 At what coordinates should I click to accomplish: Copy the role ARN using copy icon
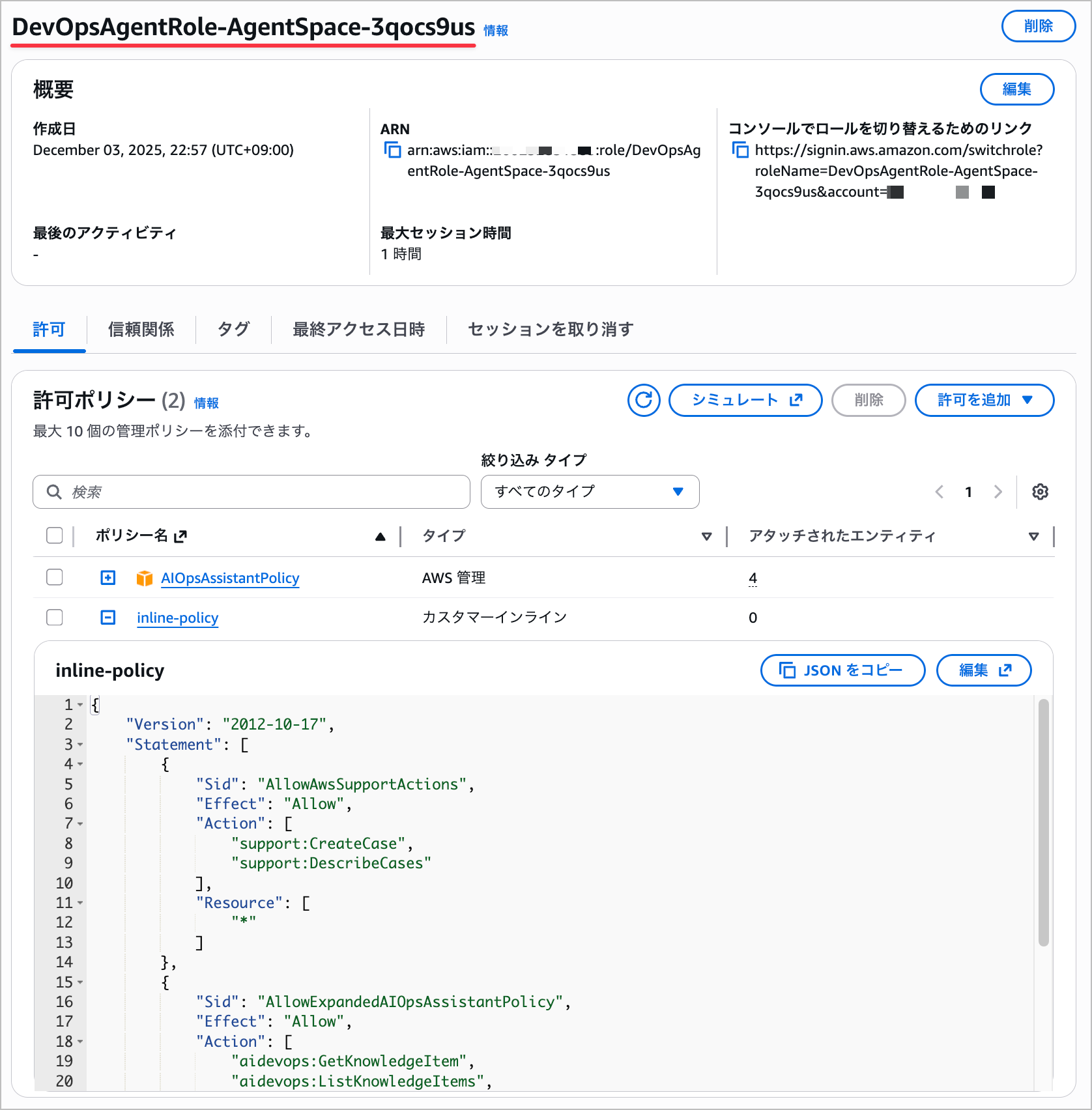click(x=392, y=150)
